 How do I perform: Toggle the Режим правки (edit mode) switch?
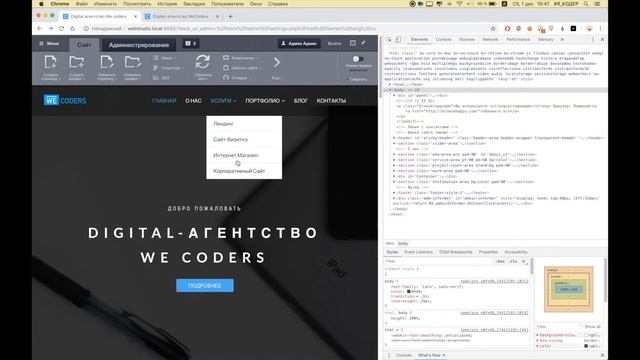358,59
